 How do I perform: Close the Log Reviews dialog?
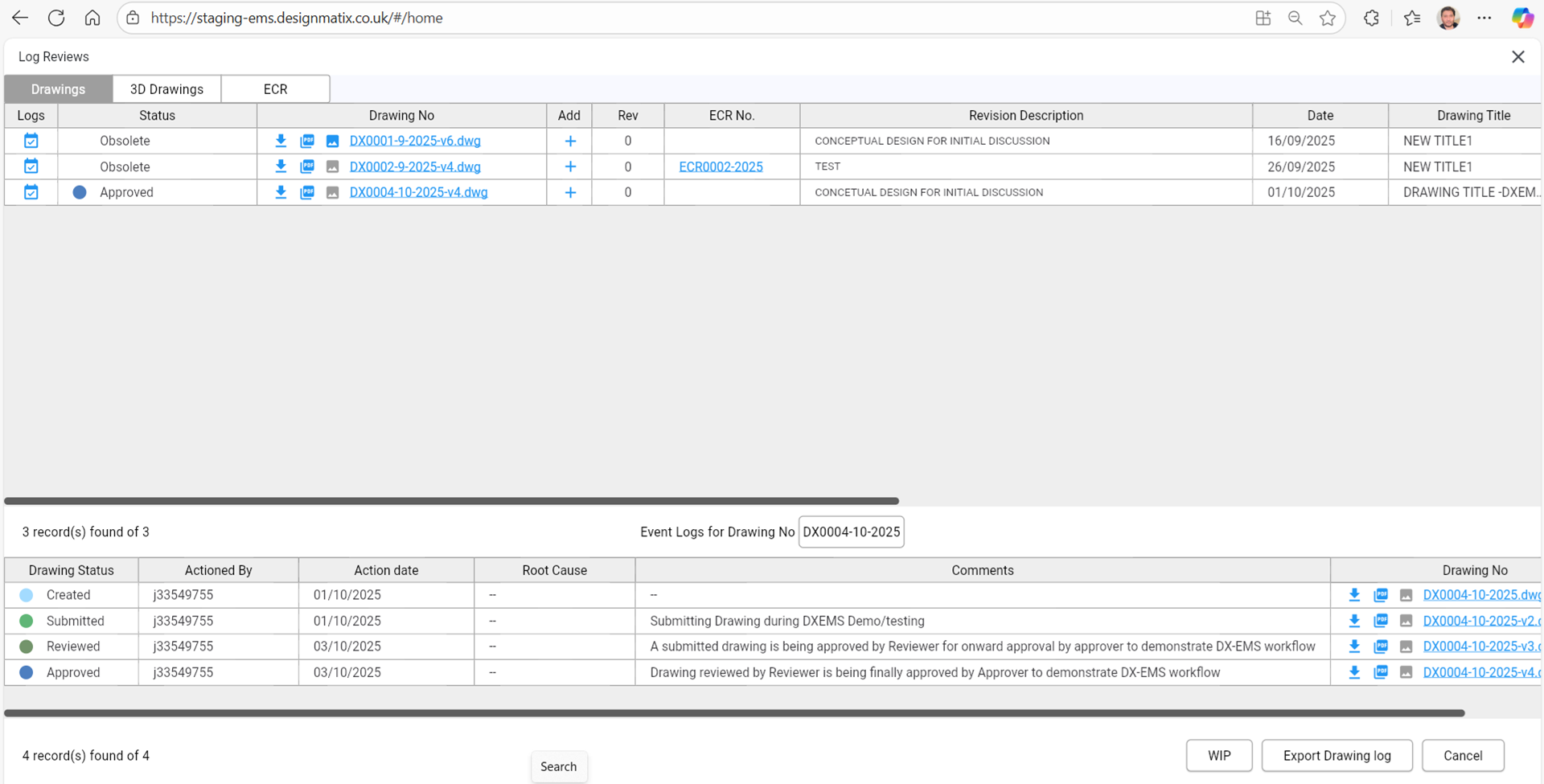1517,57
